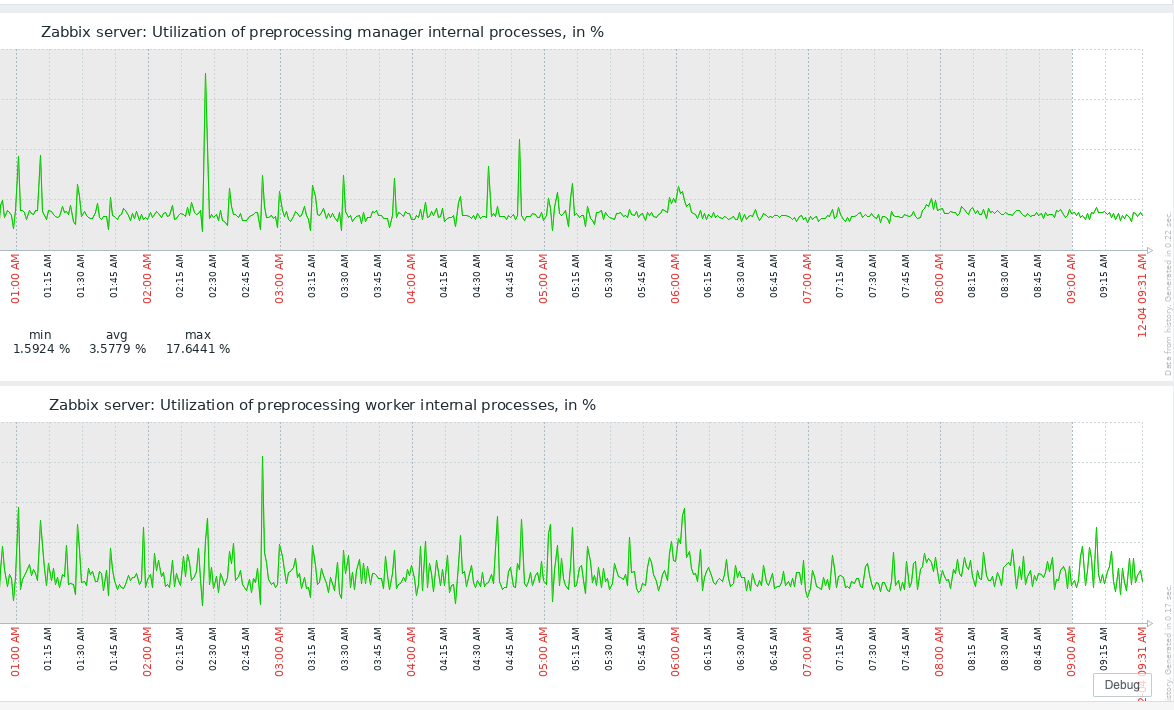Screen dimensions: 1174x710
Task: Click the 'avg' legend header
Action: [117, 335]
